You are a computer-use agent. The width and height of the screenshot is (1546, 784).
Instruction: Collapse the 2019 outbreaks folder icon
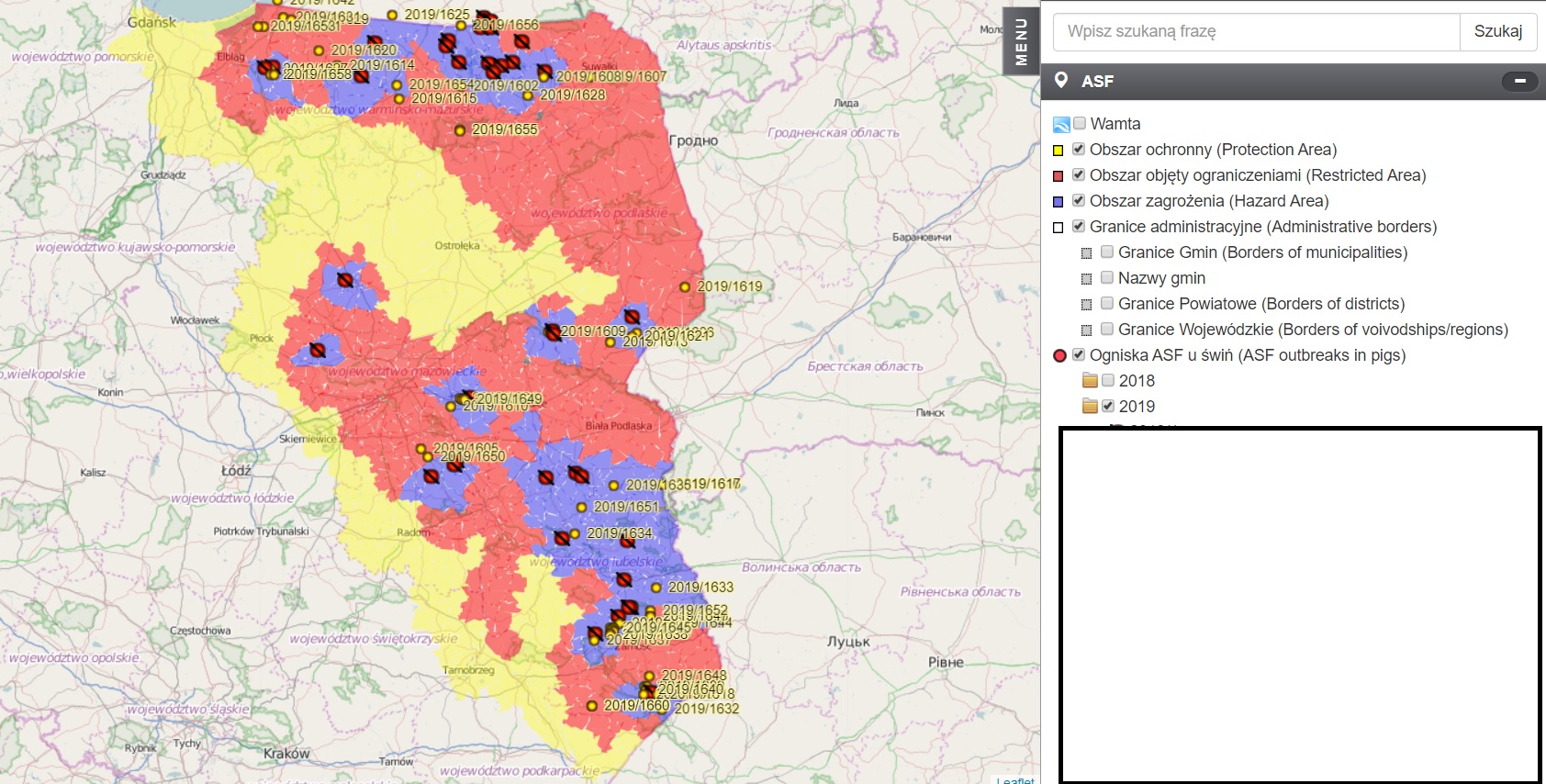point(1090,406)
